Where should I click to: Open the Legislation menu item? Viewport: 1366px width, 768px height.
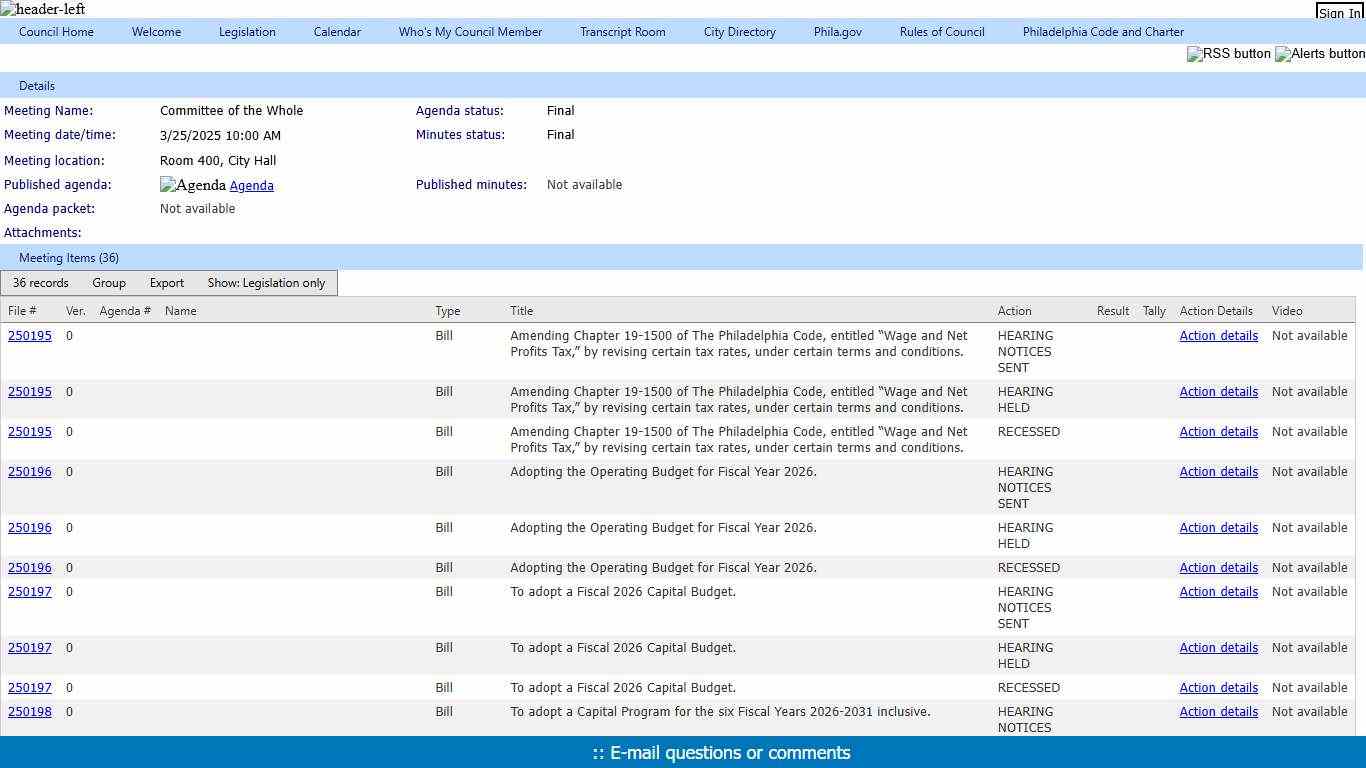point(247,32)
